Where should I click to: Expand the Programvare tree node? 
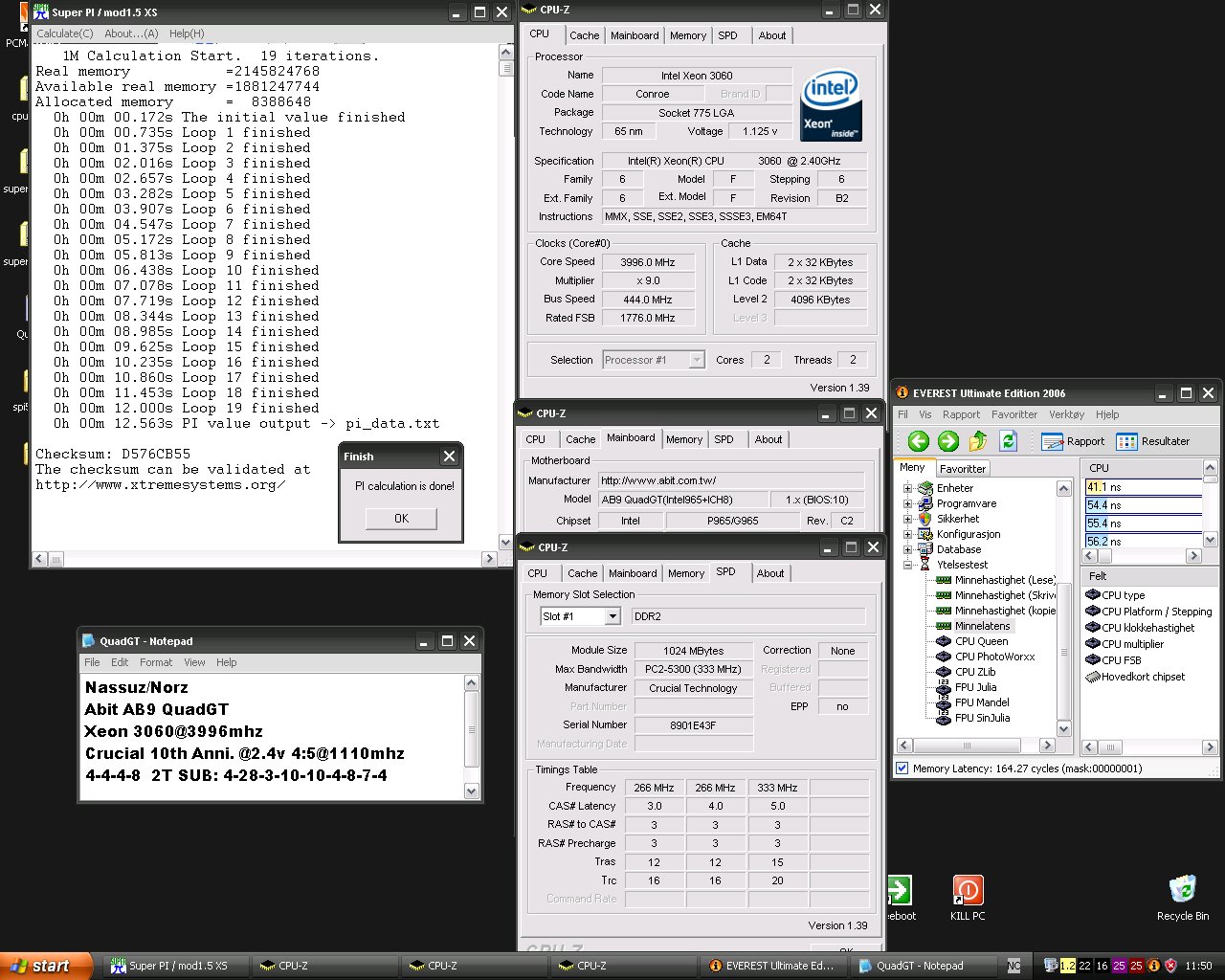[907, 503]
